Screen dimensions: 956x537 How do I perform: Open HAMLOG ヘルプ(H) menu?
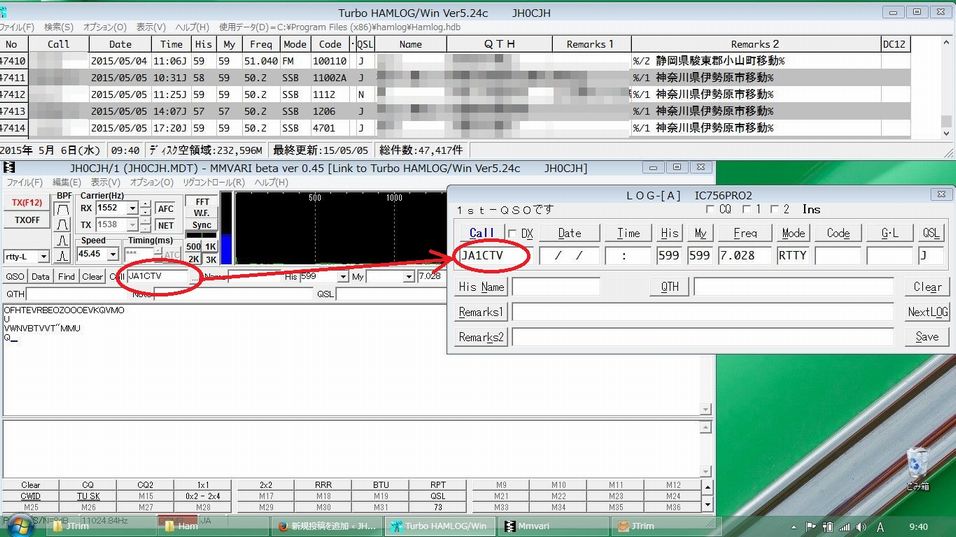(191, 27)
